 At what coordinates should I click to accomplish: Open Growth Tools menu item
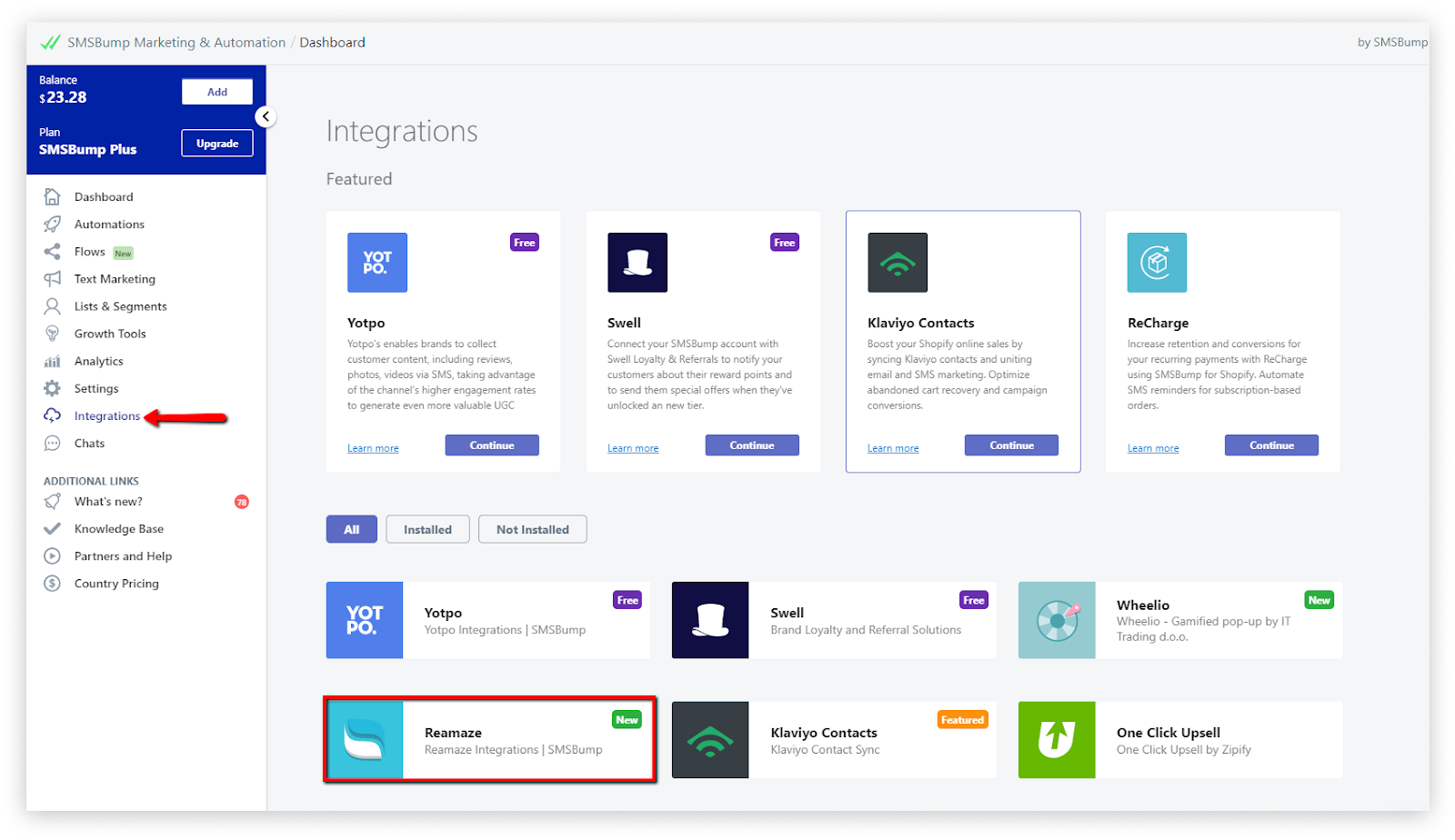coord(110,333)
